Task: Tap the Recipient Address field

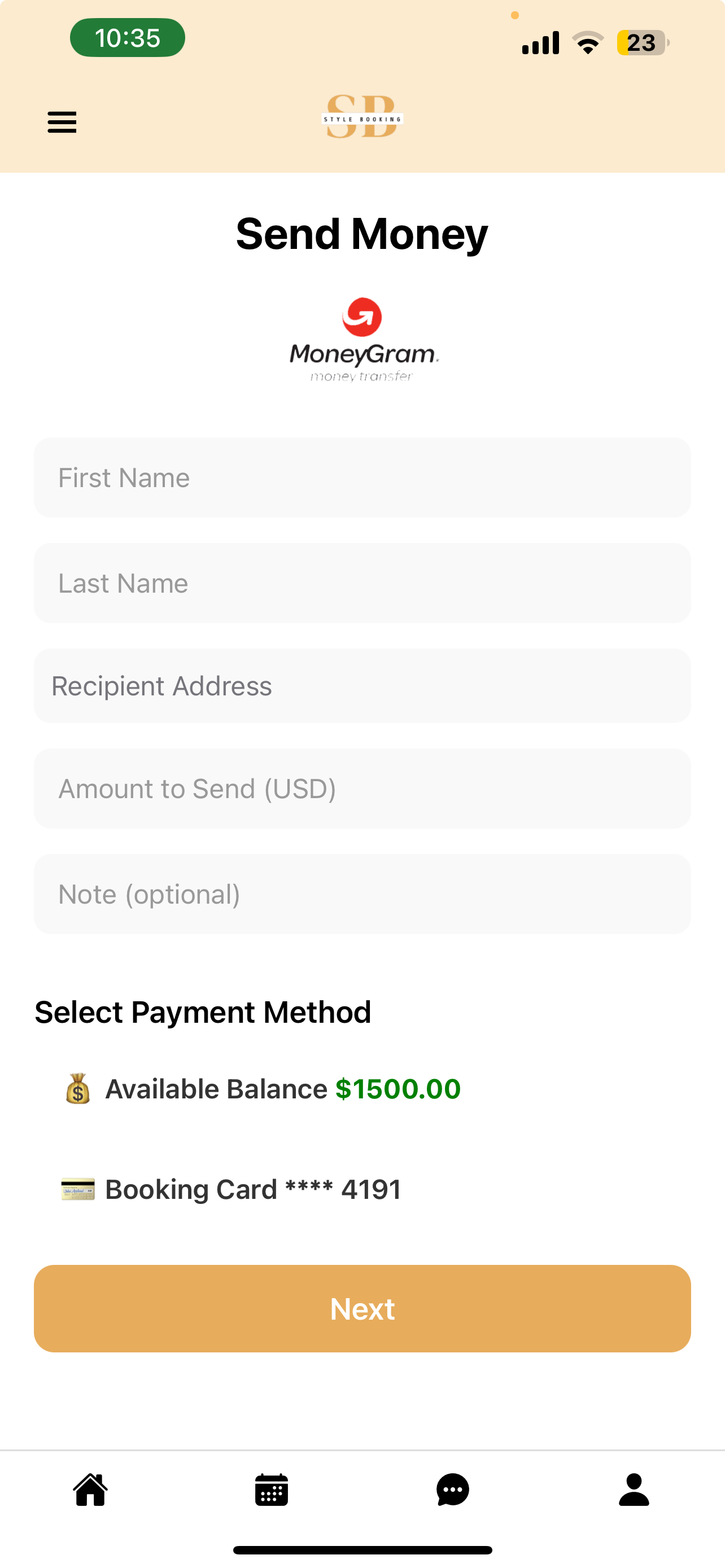Action: pyautogui.click(x=362, y=686)
